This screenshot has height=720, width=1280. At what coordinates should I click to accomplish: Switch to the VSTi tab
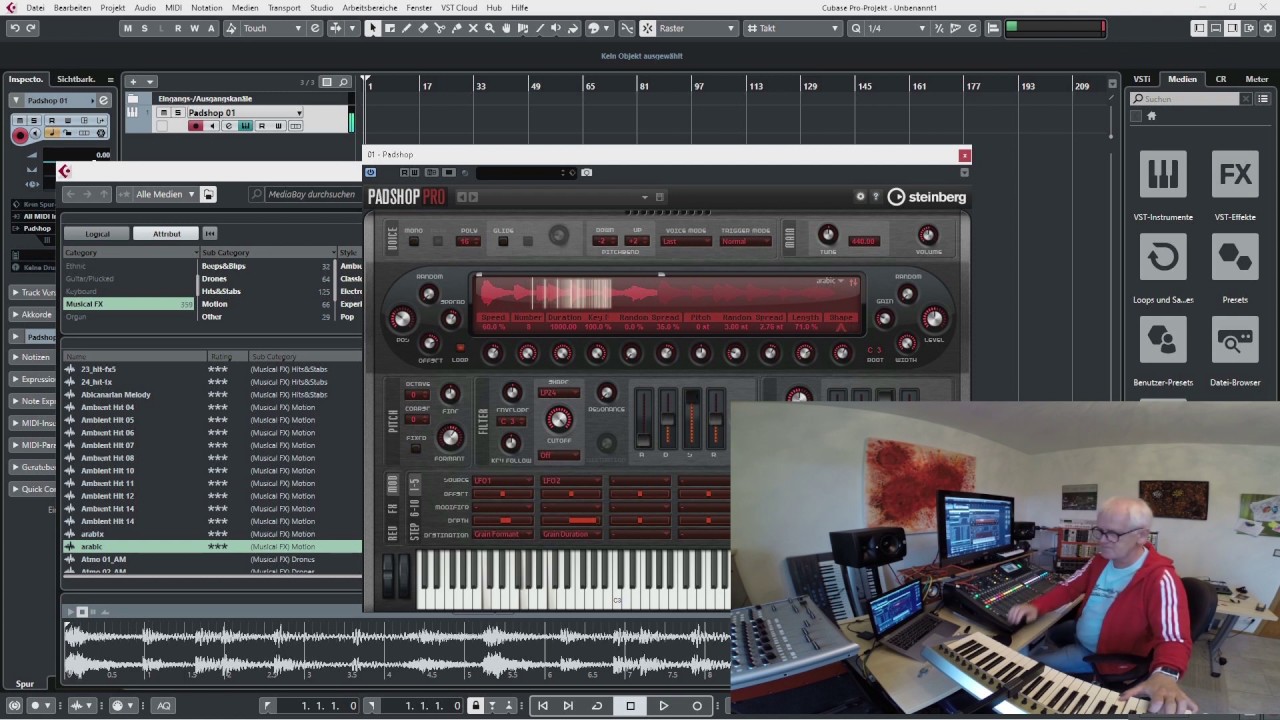click(x=1141, y=79)
